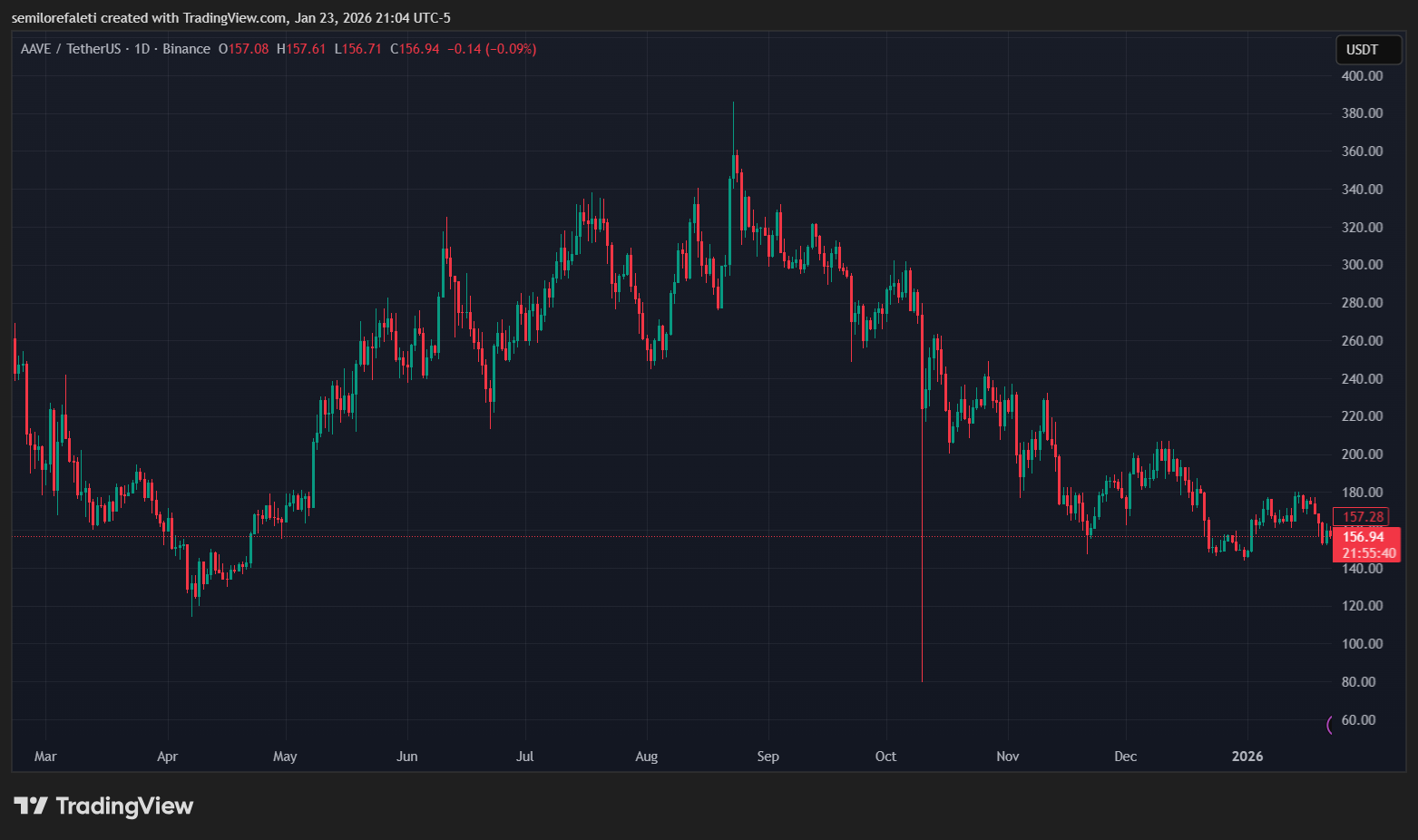Click the Oct label on time axis
Image resolution: width=1418 pixels, height=840 pixels.
[885, 757]
